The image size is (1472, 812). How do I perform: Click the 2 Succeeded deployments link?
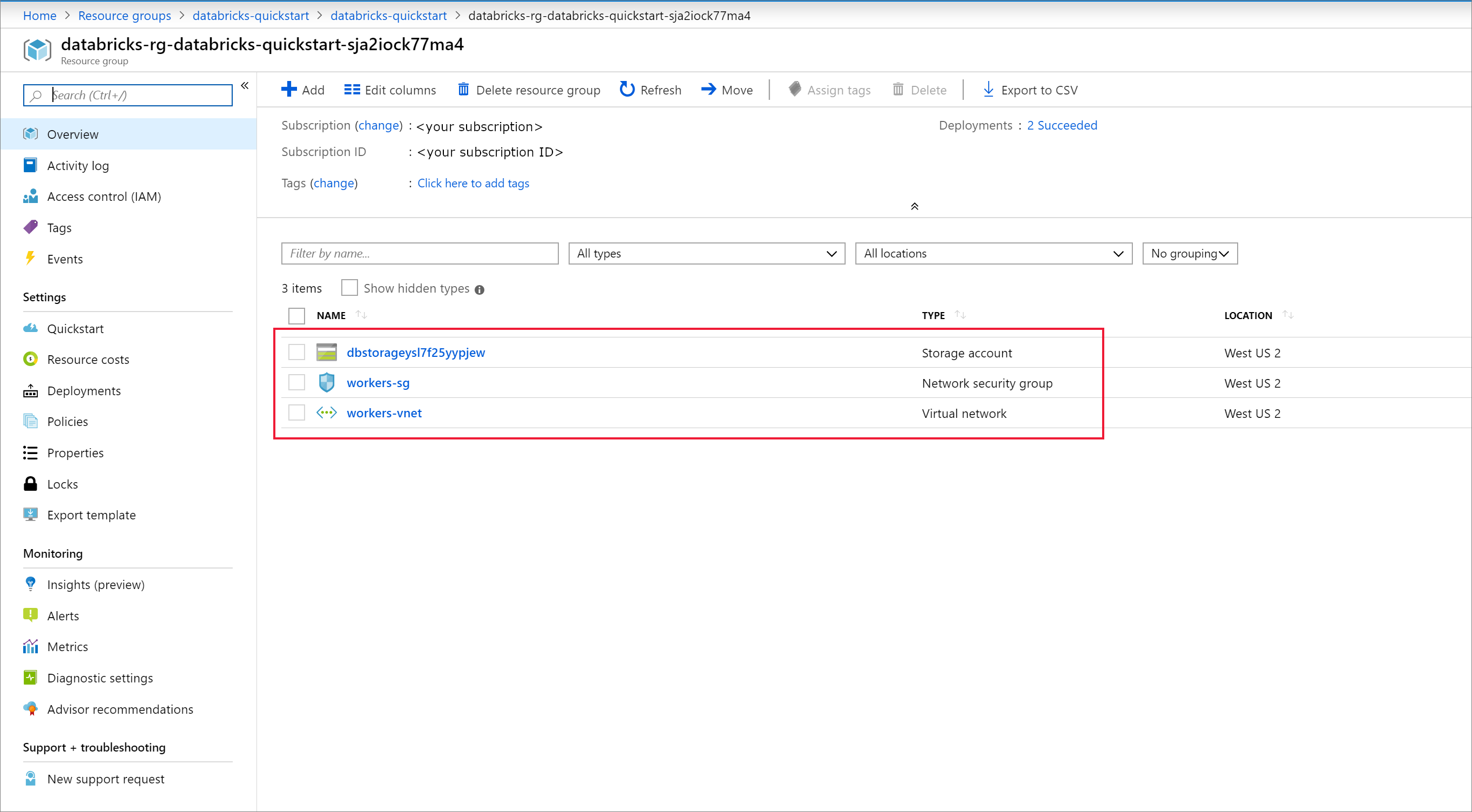(1062, 125)
